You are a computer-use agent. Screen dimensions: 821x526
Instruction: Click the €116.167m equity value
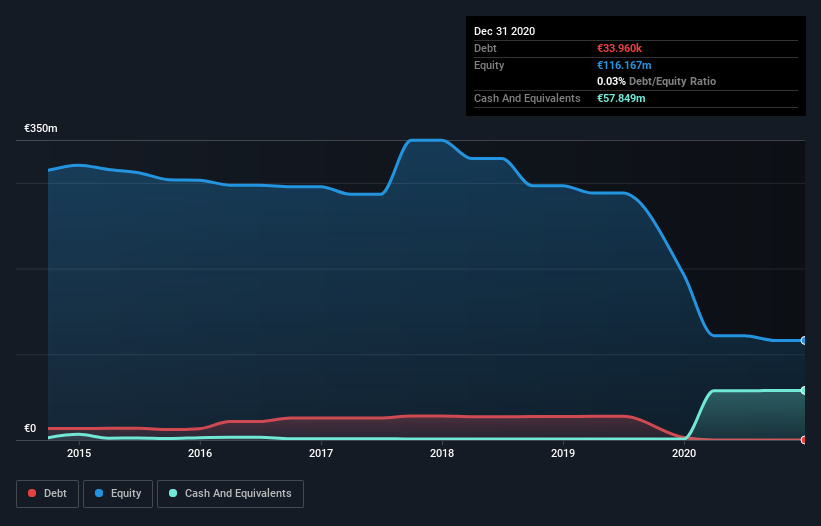[624, 65]
